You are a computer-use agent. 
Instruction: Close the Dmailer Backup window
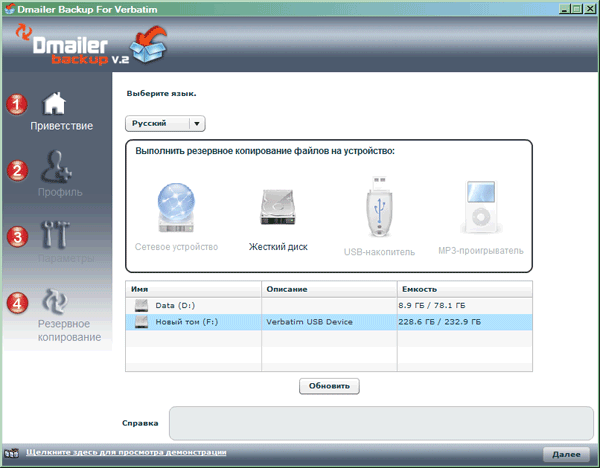[x=590, y=8]
